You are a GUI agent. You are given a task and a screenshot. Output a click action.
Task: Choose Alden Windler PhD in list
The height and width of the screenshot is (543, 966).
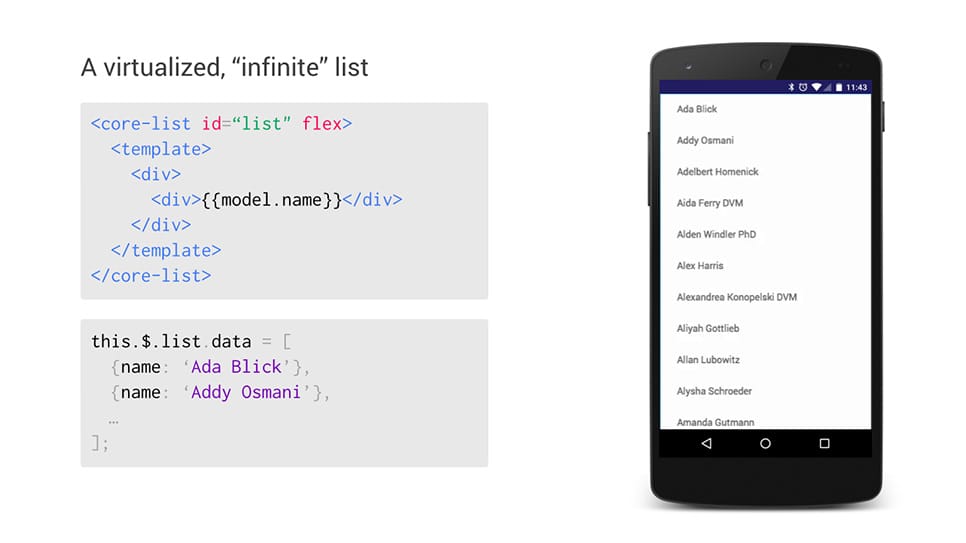pos(716,234)
